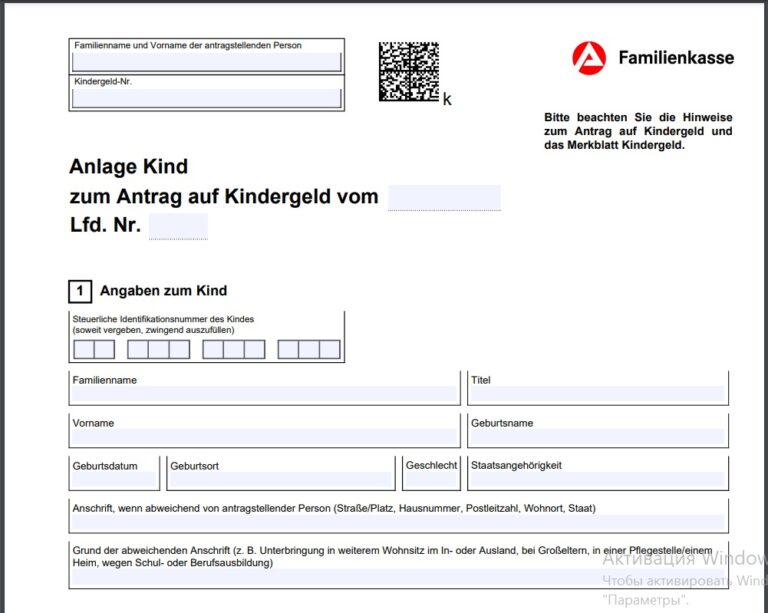This screenshot has height=613, width=768.
Task: Click the Grund der abweichenden Anschrift field
Action: pos(398,578)
